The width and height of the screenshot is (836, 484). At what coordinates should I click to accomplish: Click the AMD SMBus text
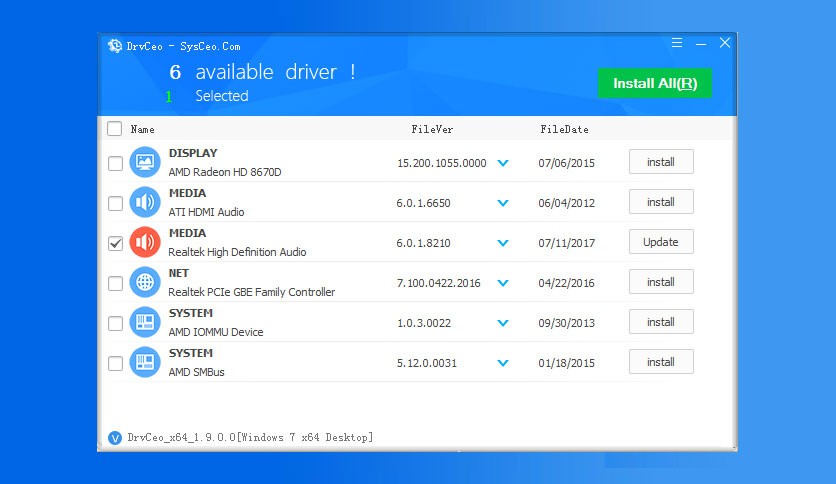pyautogui.click(x=196, y=372)
